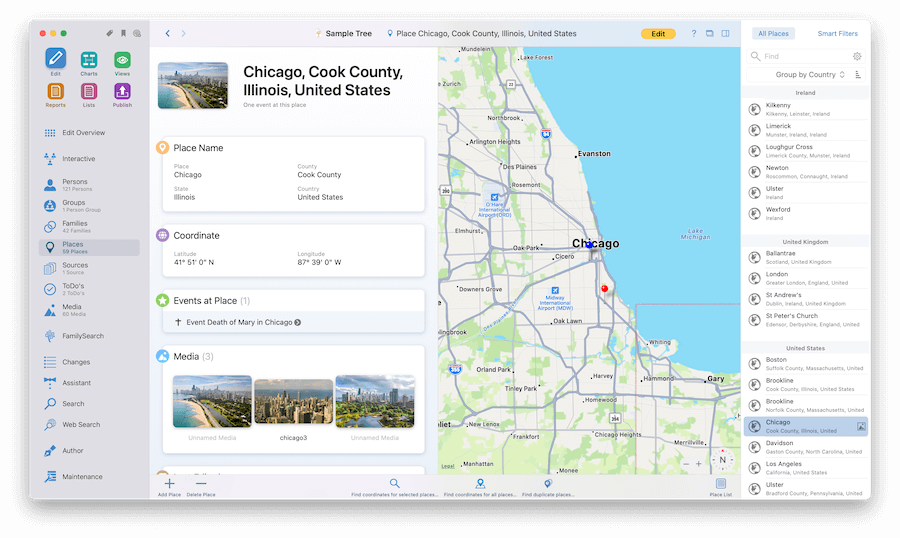Click Add Place plus button
The width and height of the screenshot is (900, 538).
[x=169, y=486]
